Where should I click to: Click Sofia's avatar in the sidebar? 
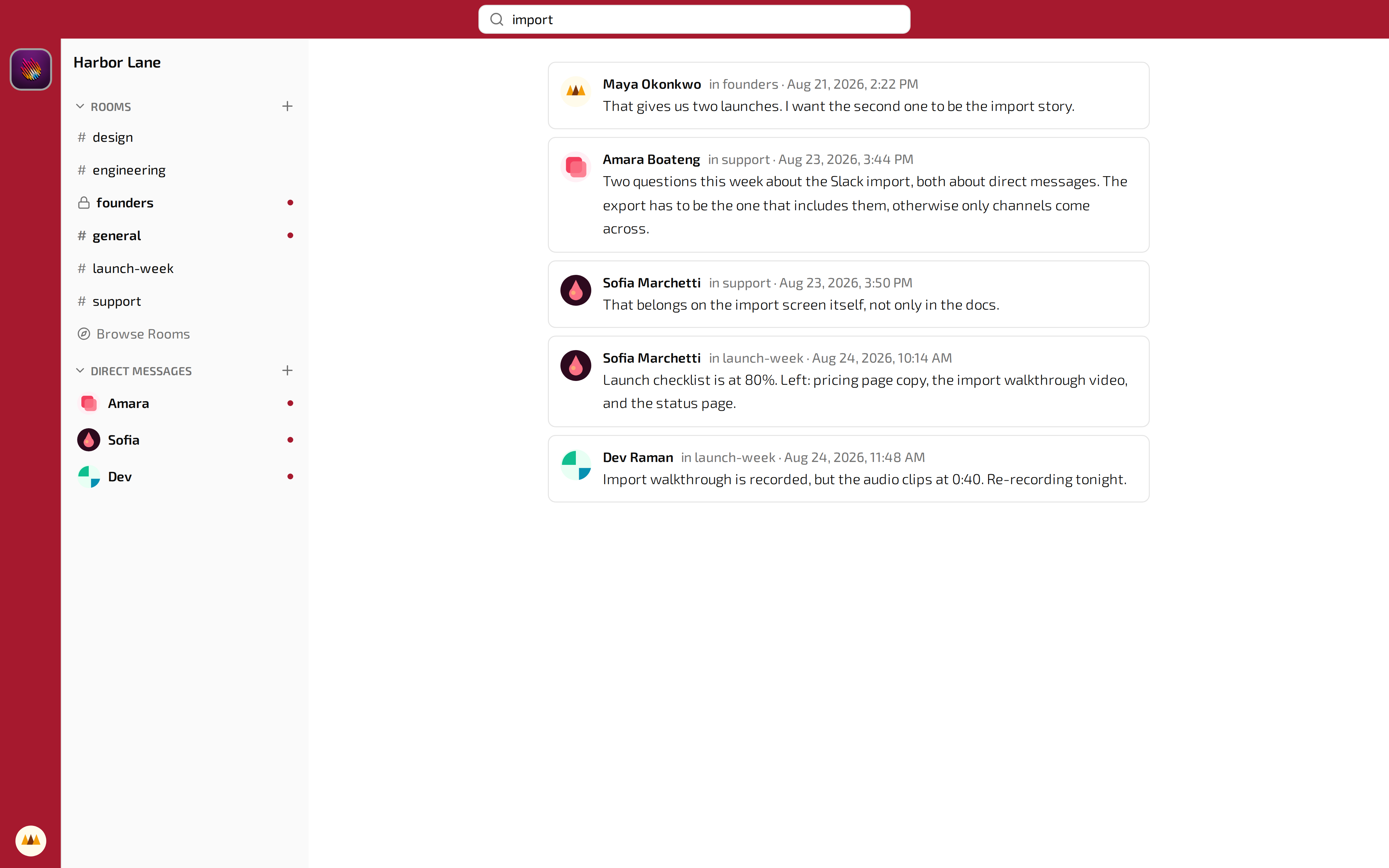[89, 440]
